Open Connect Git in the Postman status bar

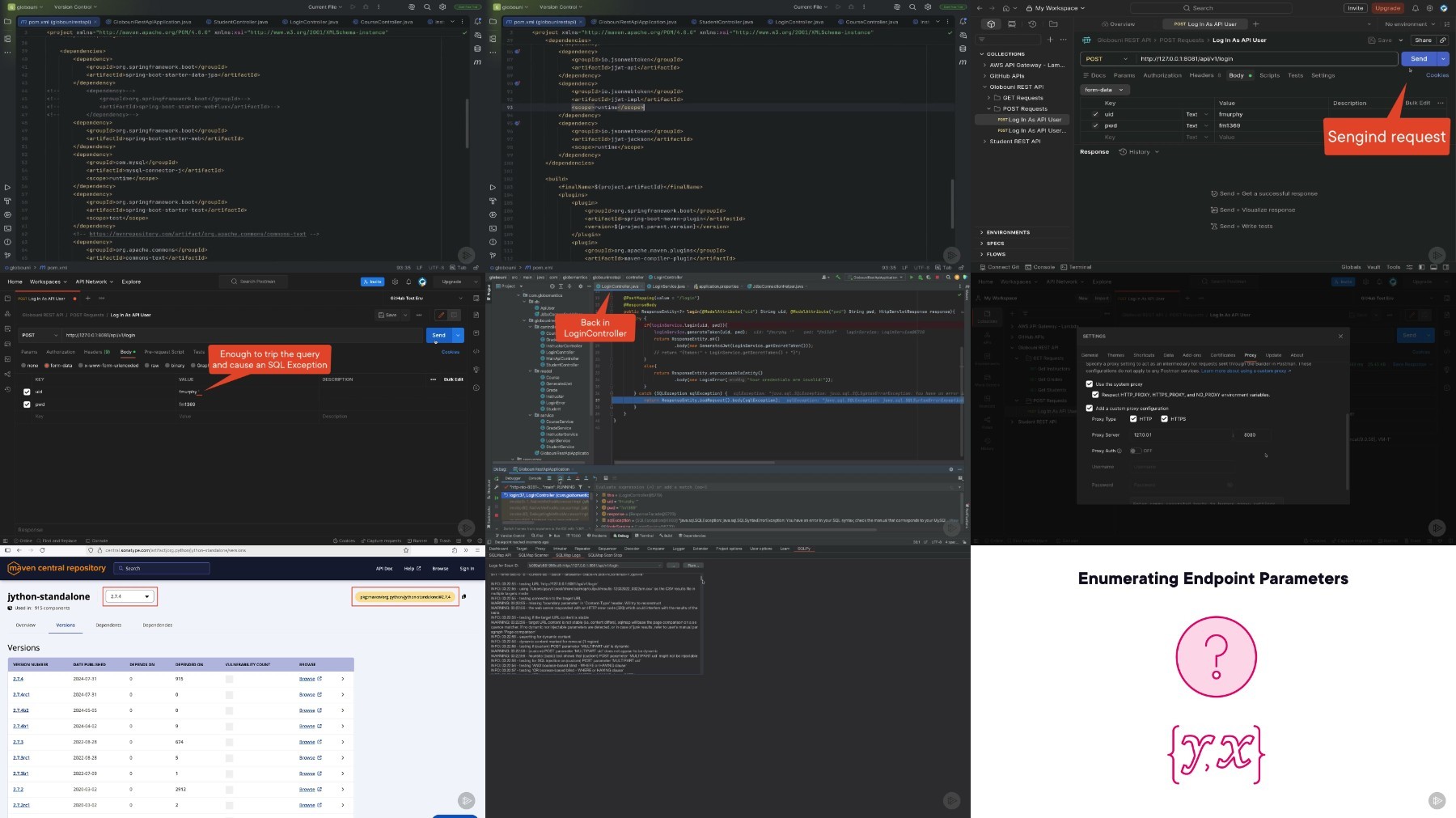[1000, 267]
